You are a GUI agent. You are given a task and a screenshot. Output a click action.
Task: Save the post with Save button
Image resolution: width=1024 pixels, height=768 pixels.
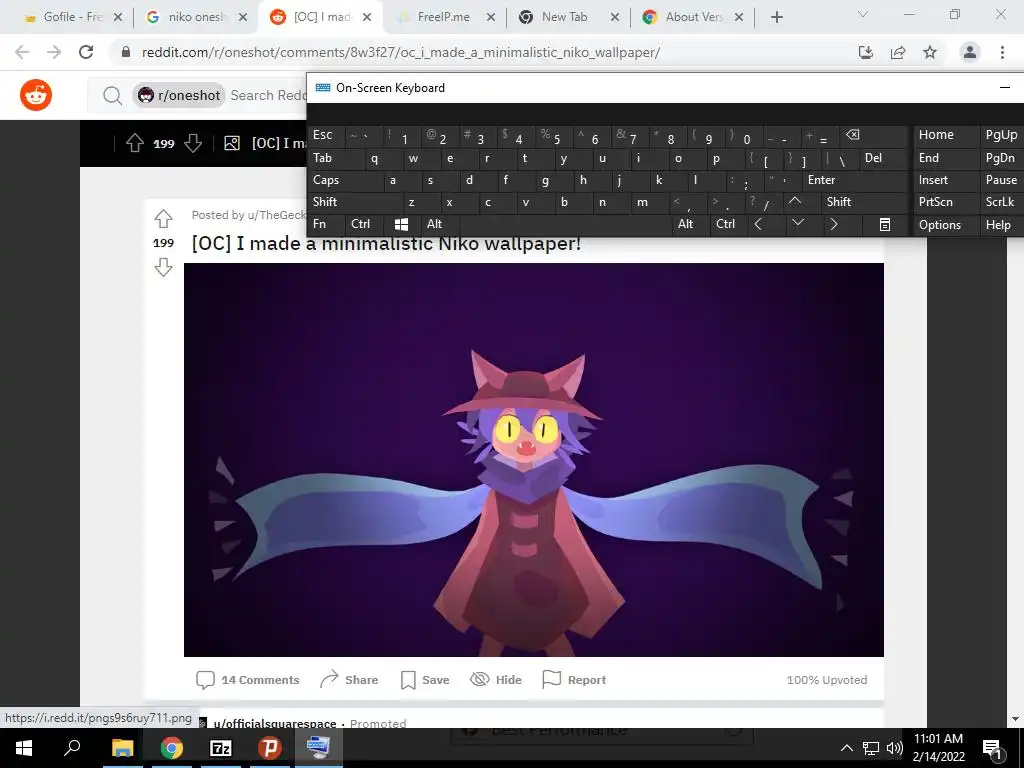425,680
